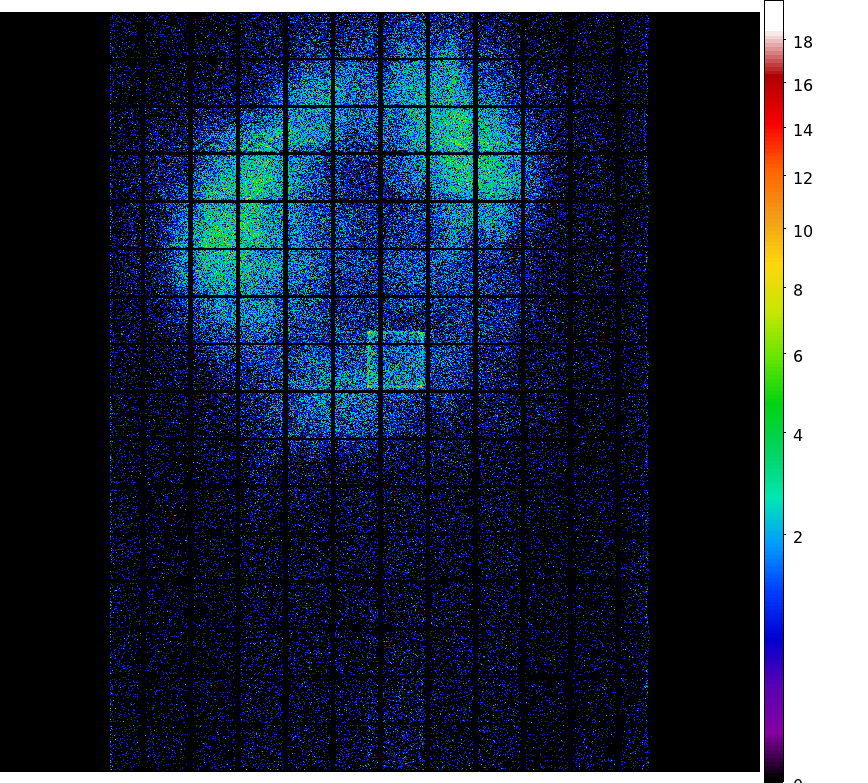Image resolution: width=868 pixels, height=783 pixels.
Task: Select the colorbar tick label 8
Action: coord(798,290)
